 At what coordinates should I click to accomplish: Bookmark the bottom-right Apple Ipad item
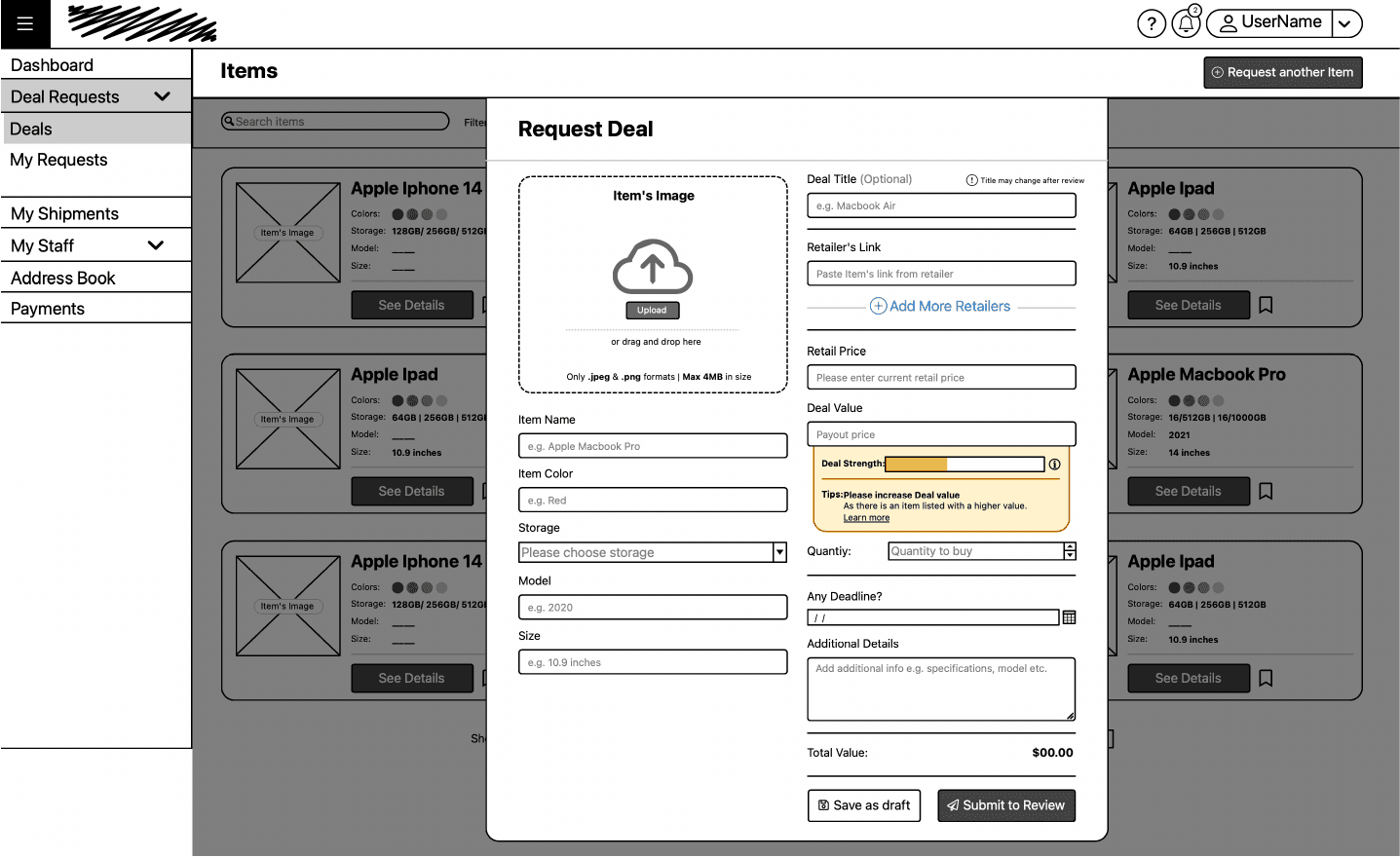coord(1266,679)
